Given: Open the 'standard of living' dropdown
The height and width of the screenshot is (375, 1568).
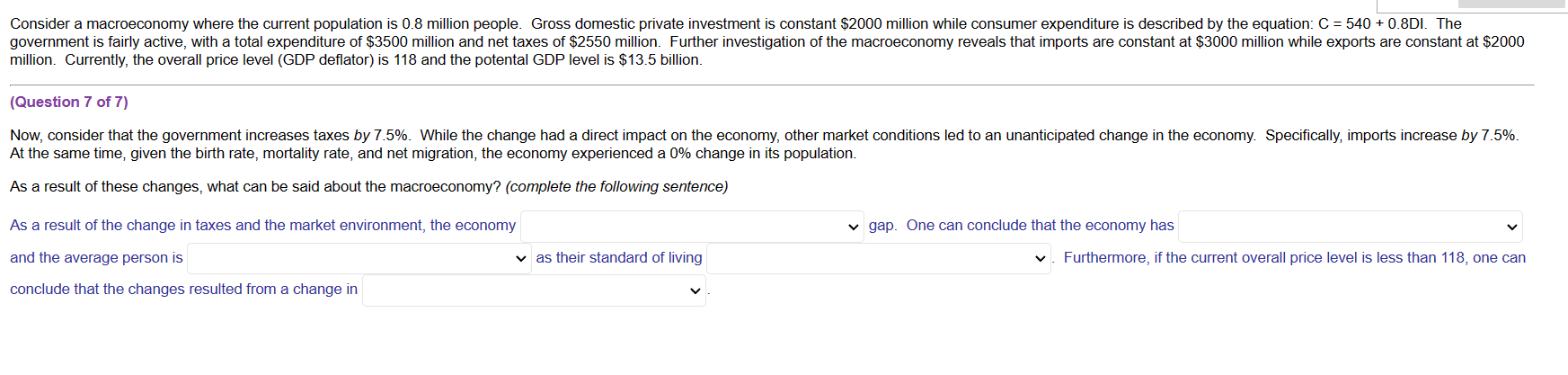Looking at the screenshot, I should click(x=878, y=259).
